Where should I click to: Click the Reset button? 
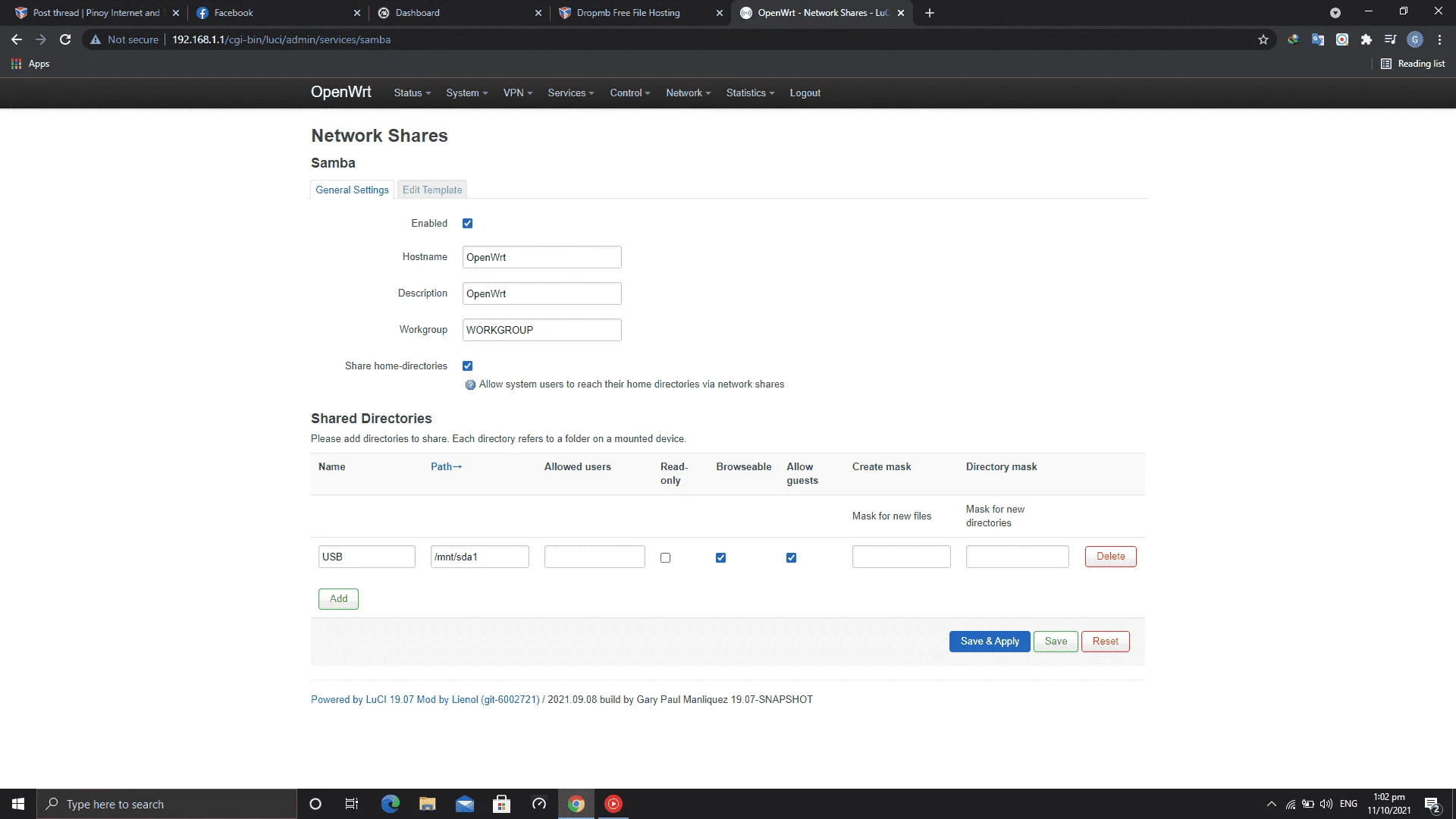coord(1106,642)
